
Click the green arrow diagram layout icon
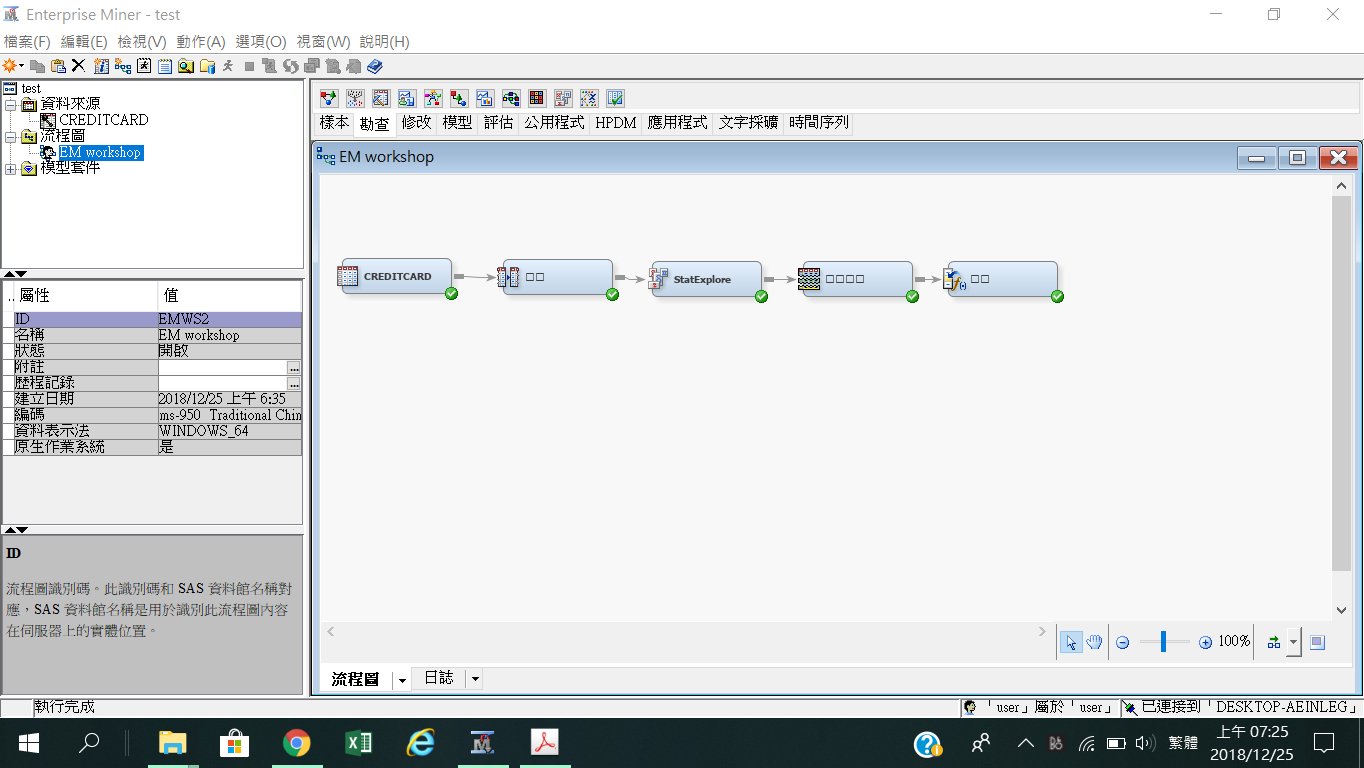pos(1273,642)
